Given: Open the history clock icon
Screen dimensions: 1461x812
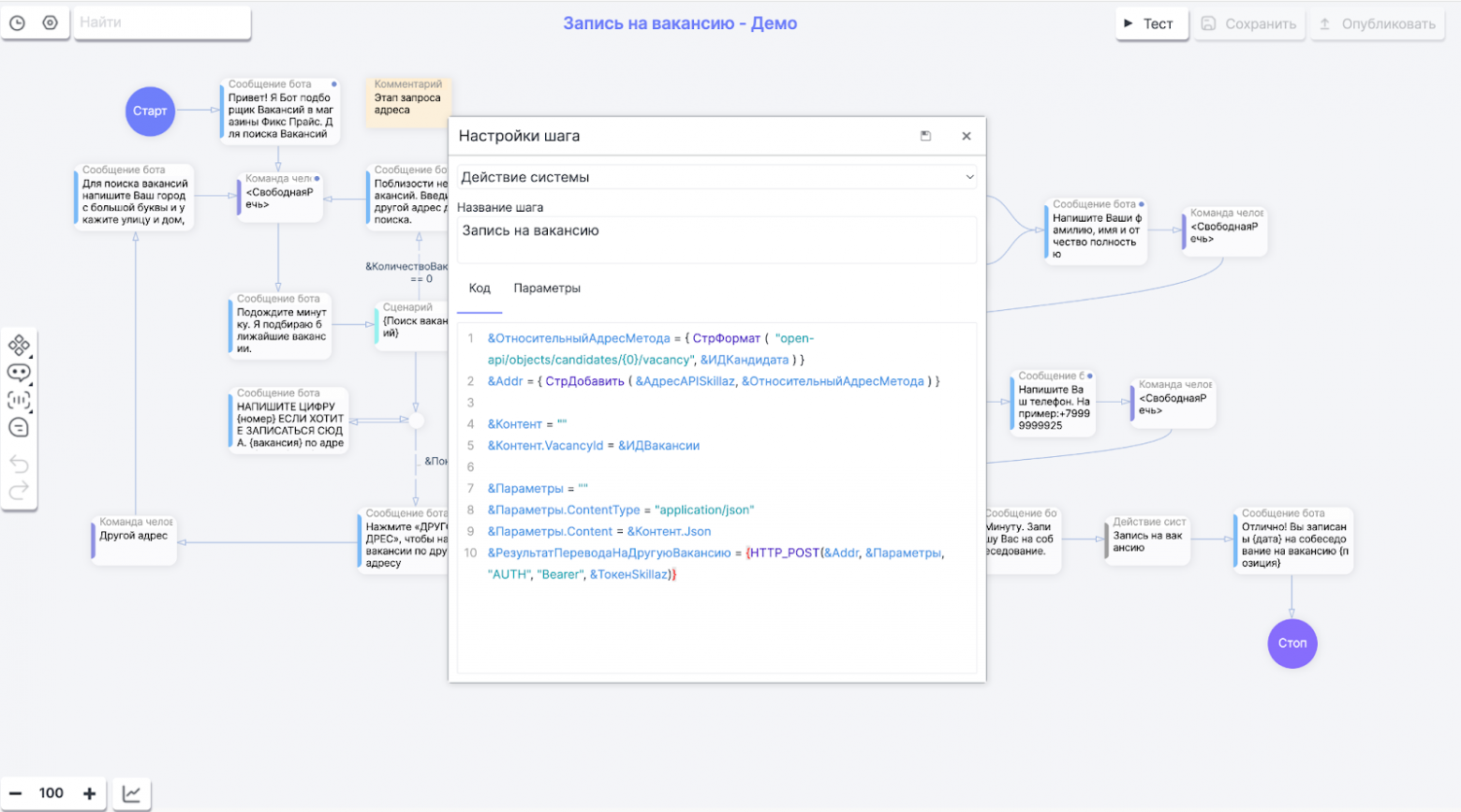Looking at the screenshot, I should tap(17, 23).
